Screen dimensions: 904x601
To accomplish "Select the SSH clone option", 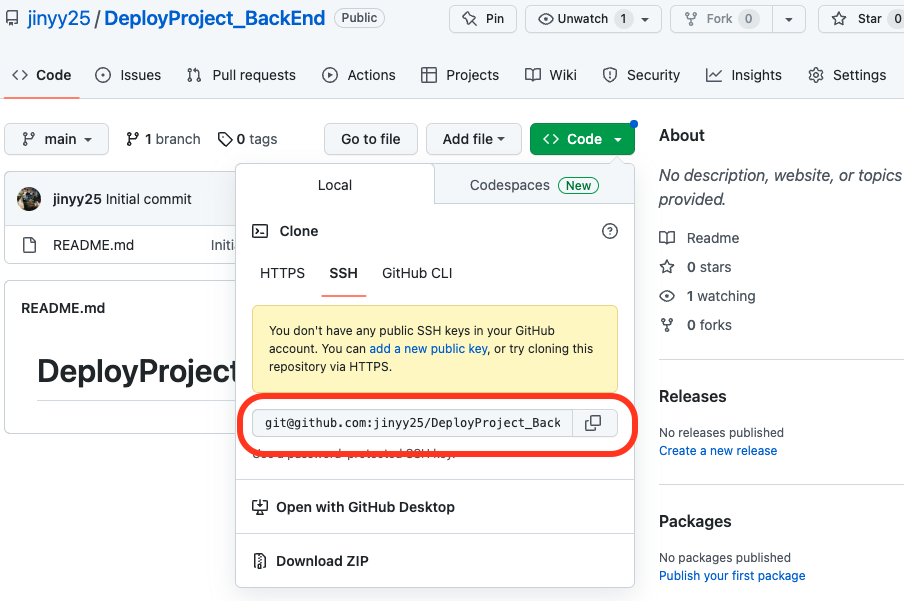I will coord(344,273).
